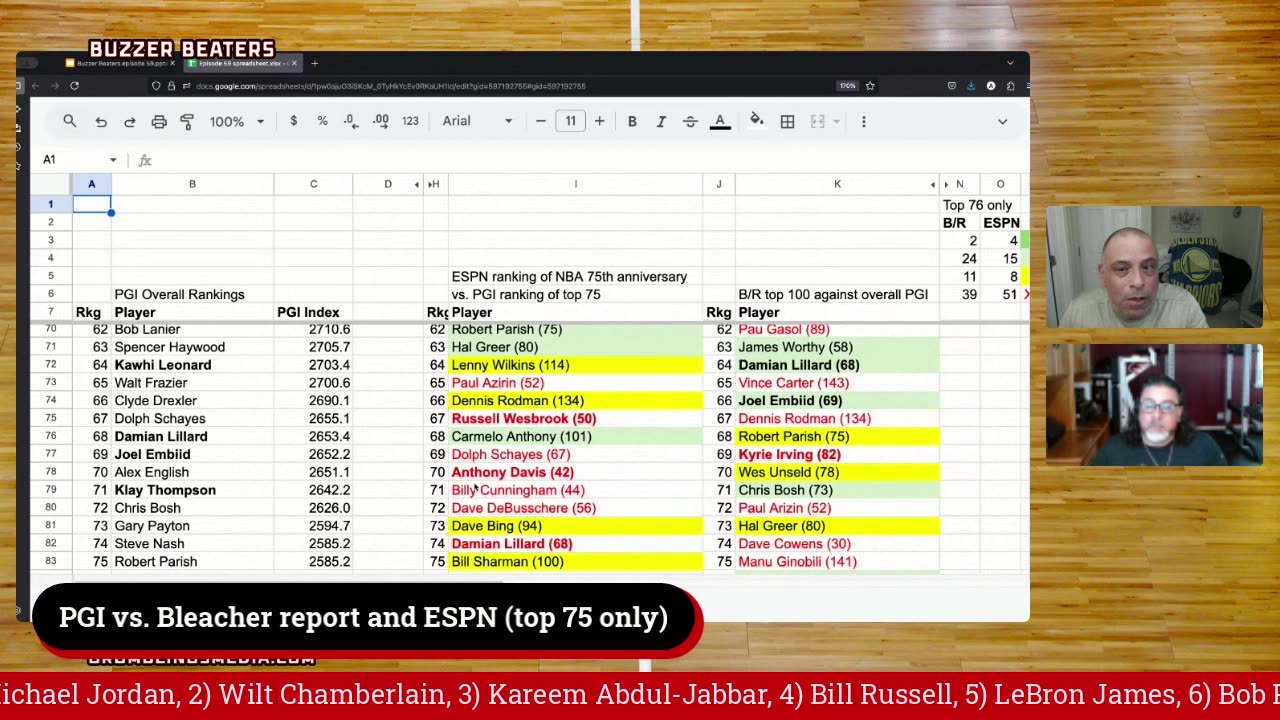This screenshot has height=720, width=1280.
Task: Click the 'Klay Thompson' cell
Action: 192,490
